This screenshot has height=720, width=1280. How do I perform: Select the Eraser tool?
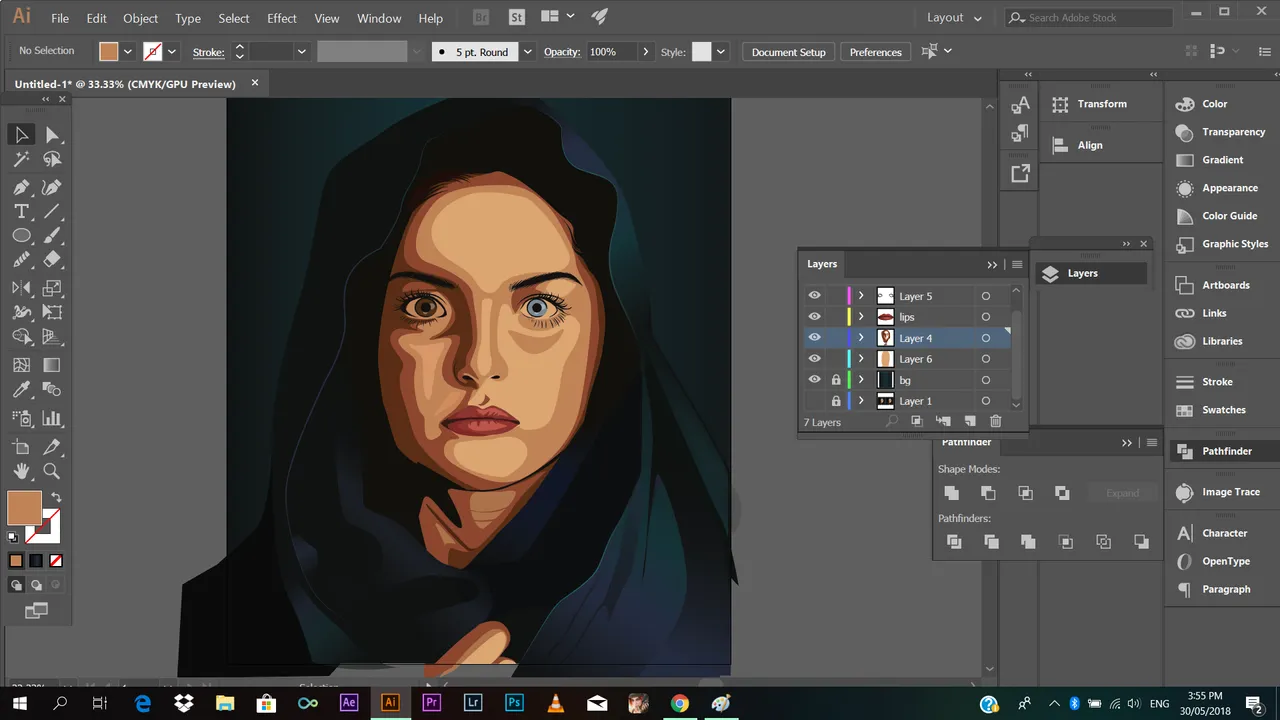52,260
